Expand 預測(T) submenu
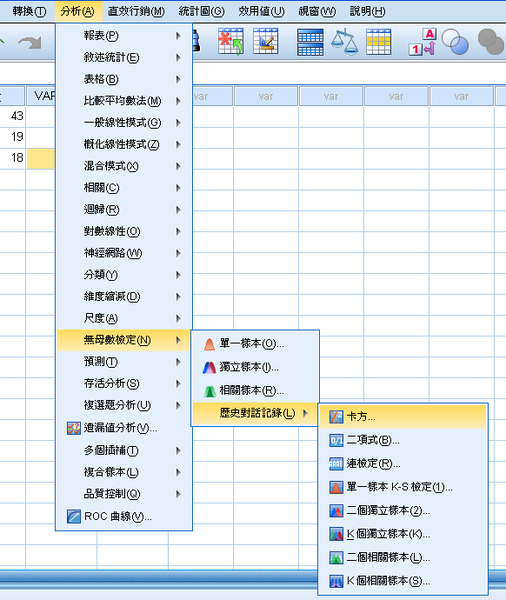The image size is (506, 600). point(124,362)
